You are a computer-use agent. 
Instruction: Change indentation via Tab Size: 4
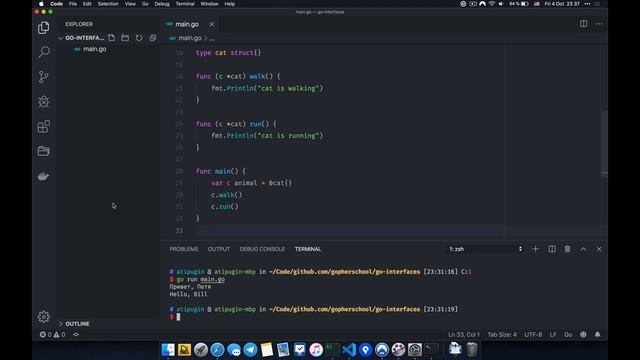pos(502,335)
